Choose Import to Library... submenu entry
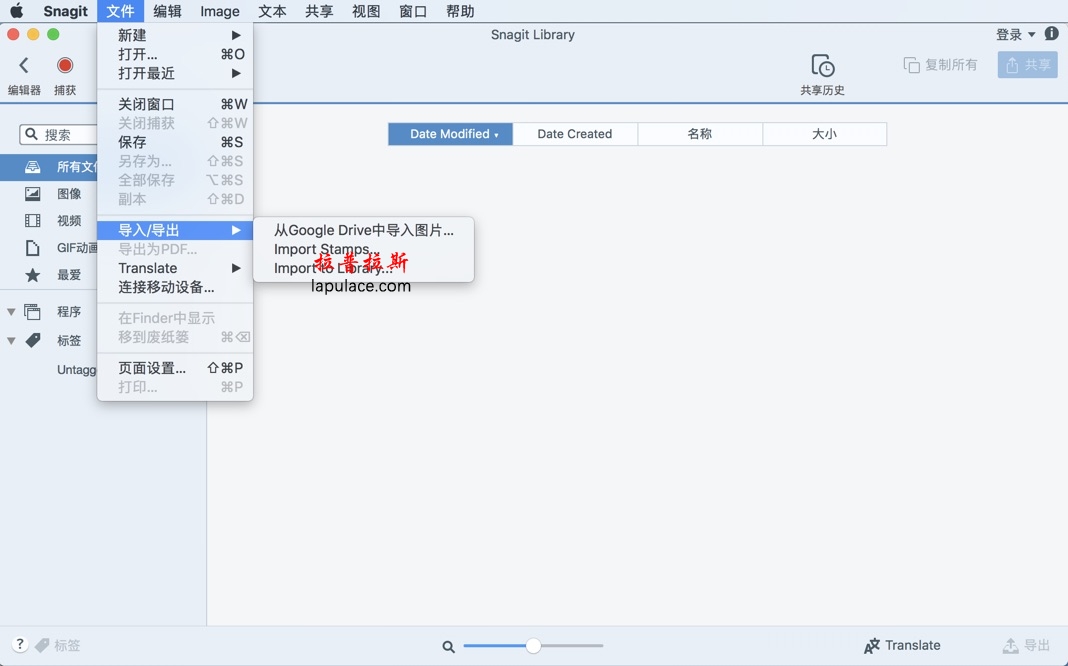 pos(363,268)
